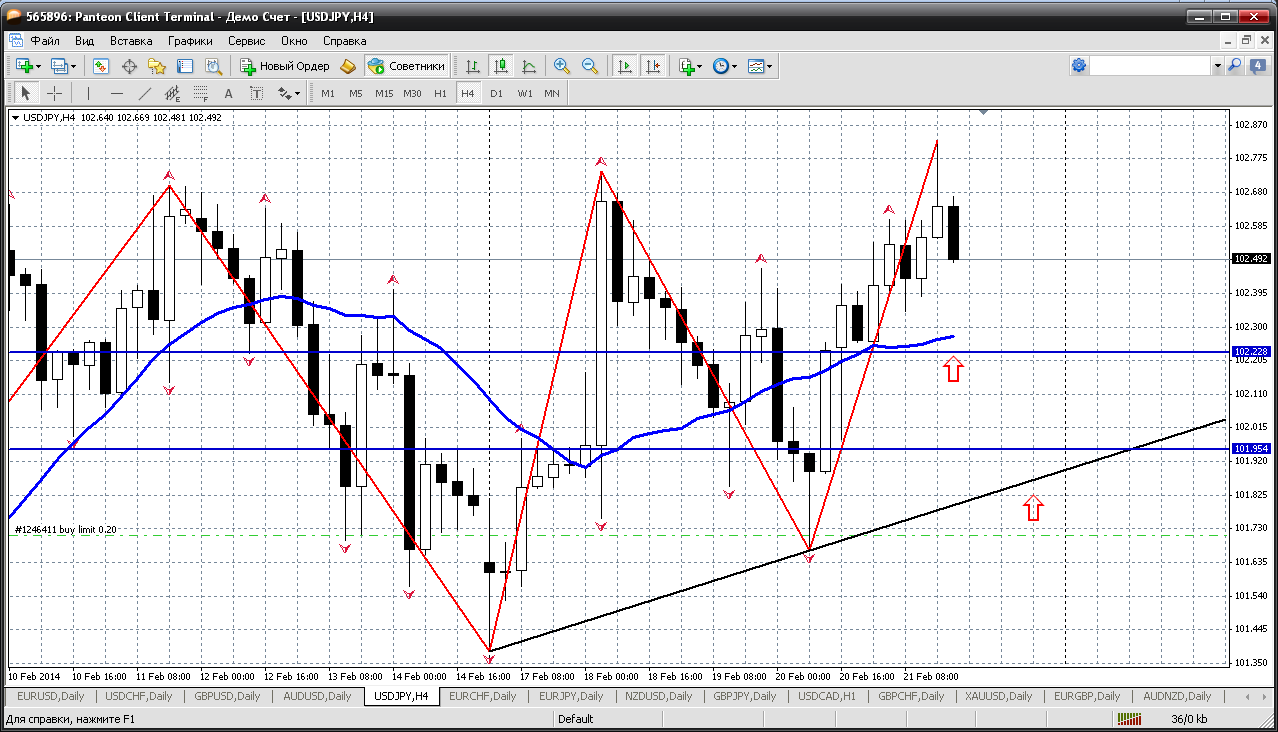Viewport: 1278px width, 732px height.
Task: Switch timeframe to M15
Action: pyautogui.click(x=384, y=93)
